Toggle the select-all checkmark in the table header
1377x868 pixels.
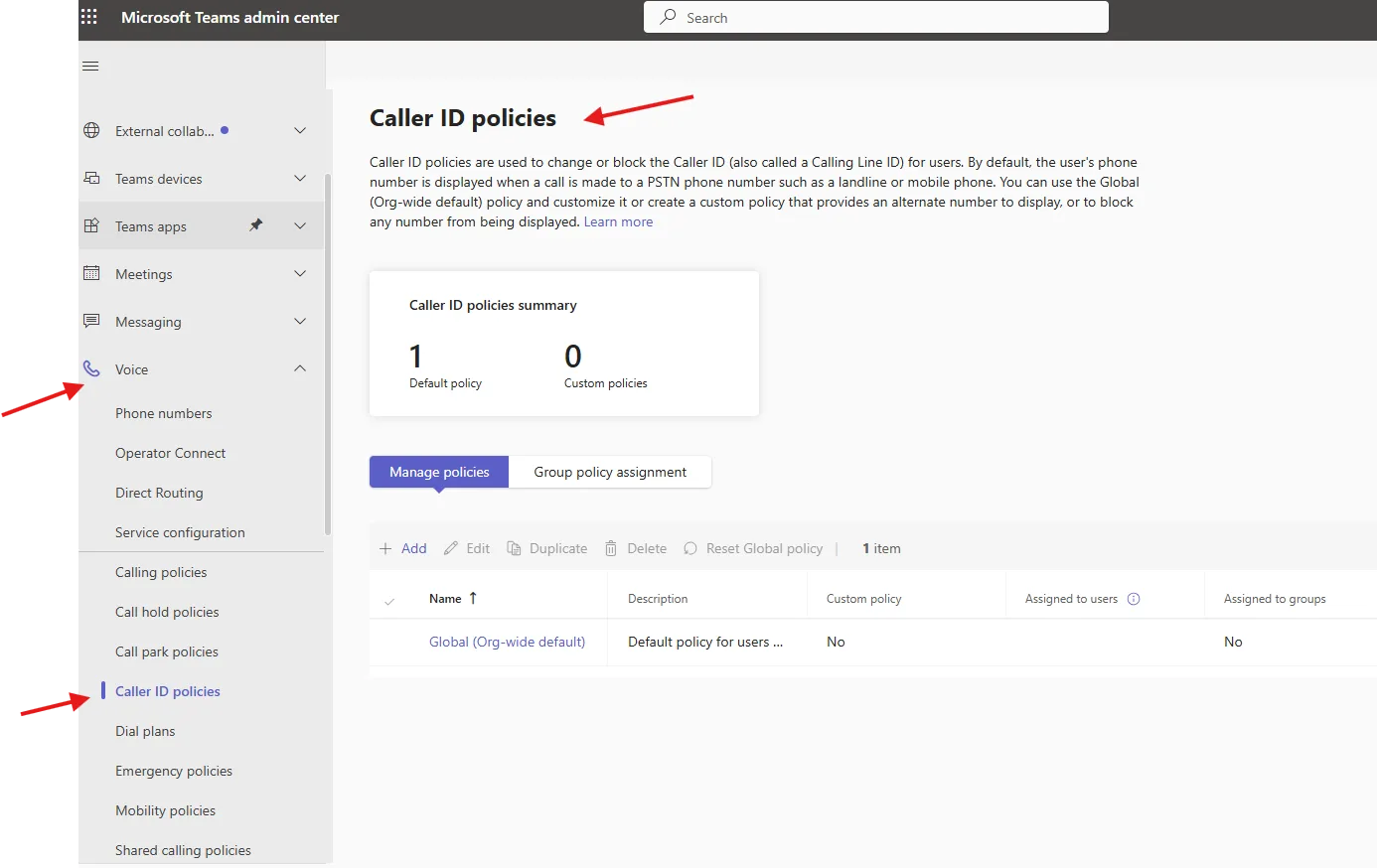click(x=391, y=598)
